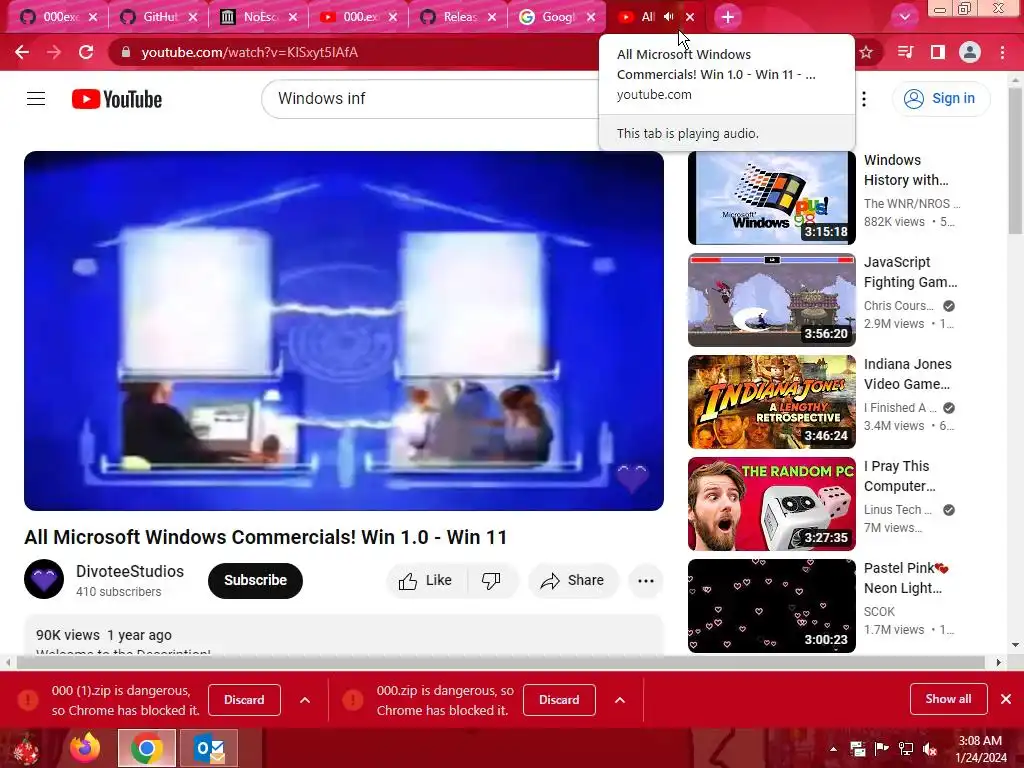Click Sign in button
This screenshot has width=1024, height=768.
click(x=941, y=99)
